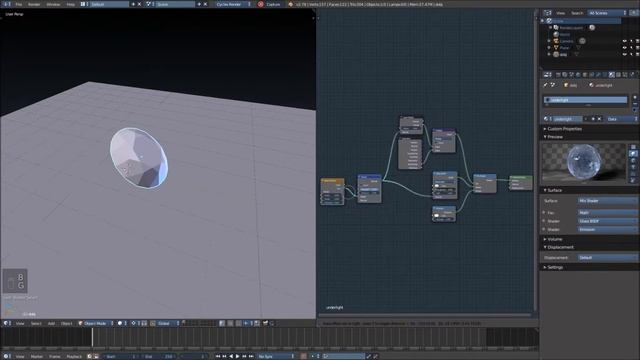This screenshot has width=640, height=360.
Task: Open 3D viewport Add menu
Action: pos(51,323)
